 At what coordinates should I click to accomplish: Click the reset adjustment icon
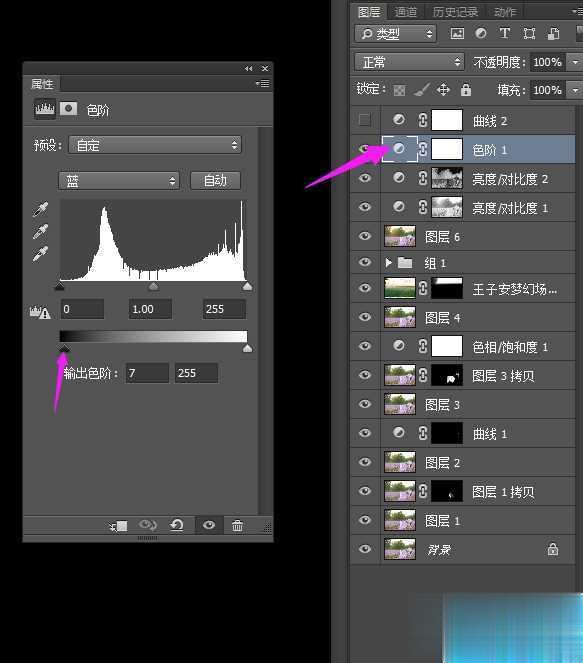pos(177,526)
